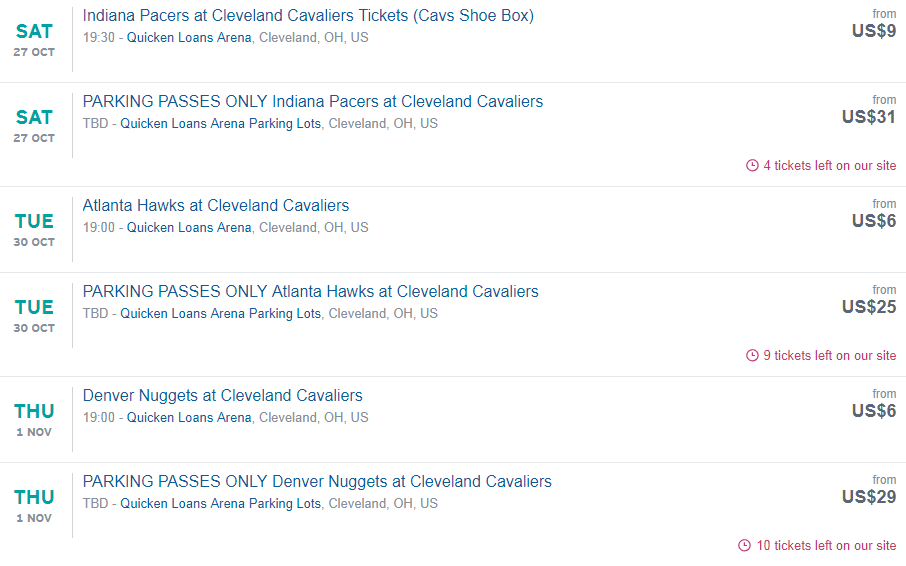This screenshot has height=566, width=906.
Task: Click Quicken Loans Arena venue for Pacers game
Action: point(189,38)
